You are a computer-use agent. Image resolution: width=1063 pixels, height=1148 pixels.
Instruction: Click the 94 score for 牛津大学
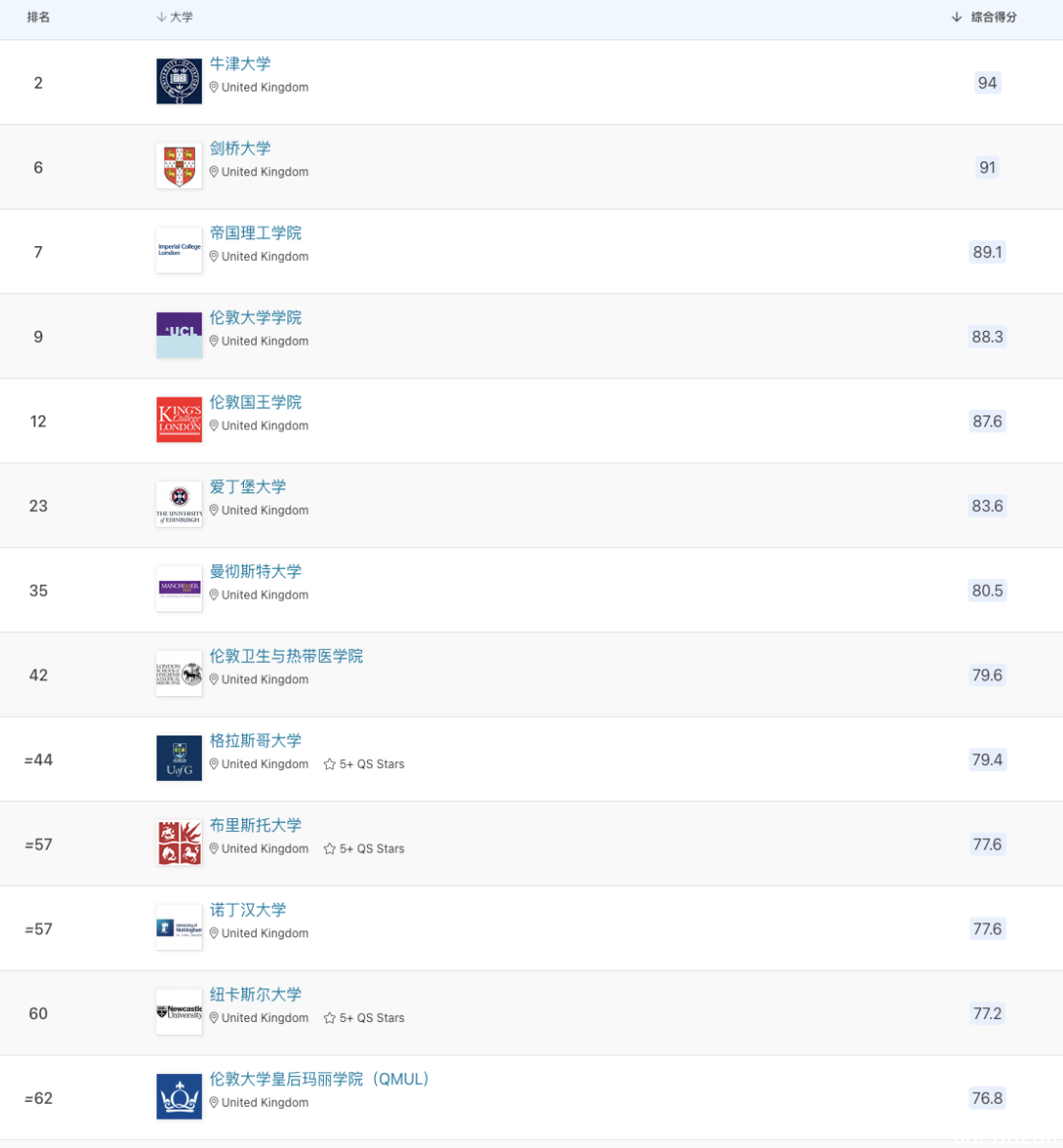[987, 83]
